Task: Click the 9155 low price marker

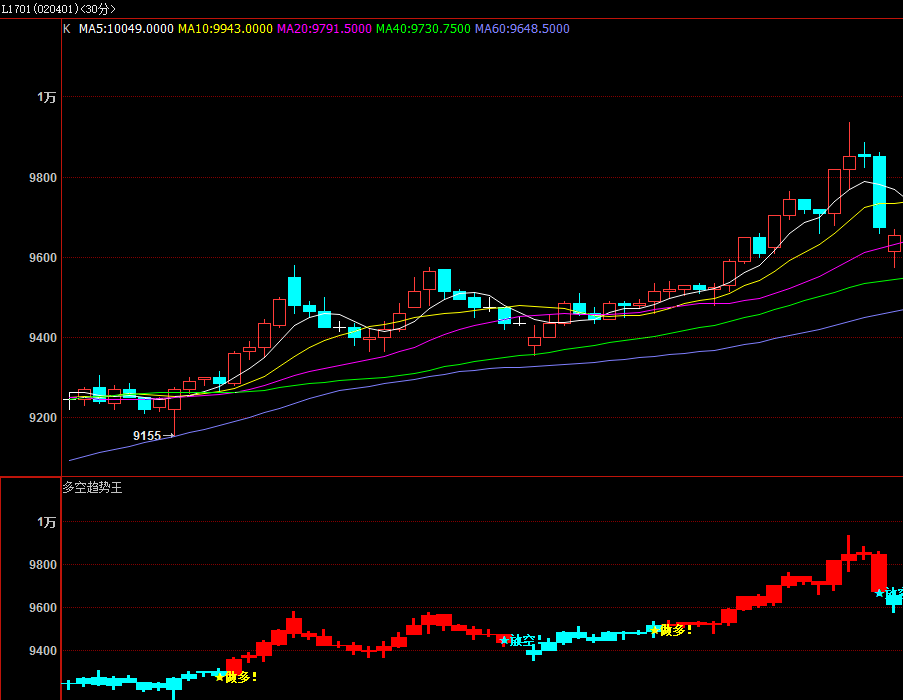Action: (x=153, y=436)
